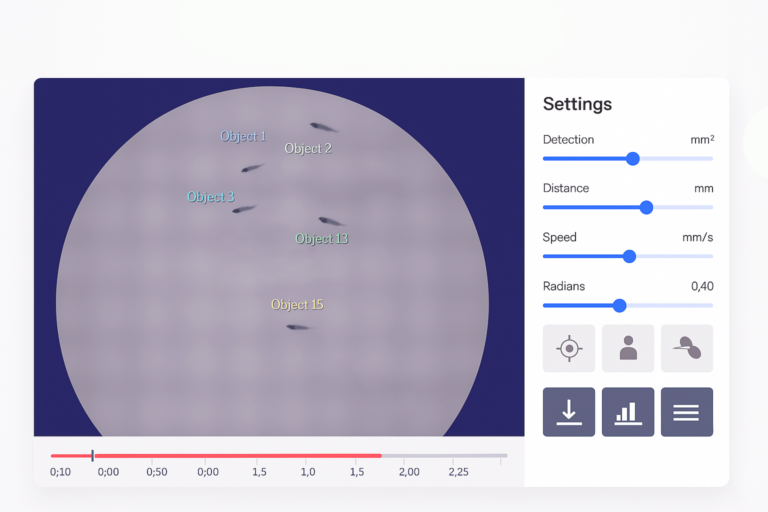Click the Object 13 tracking label
The height and width of the screenshot is (512, 768).
click(322, 239)
